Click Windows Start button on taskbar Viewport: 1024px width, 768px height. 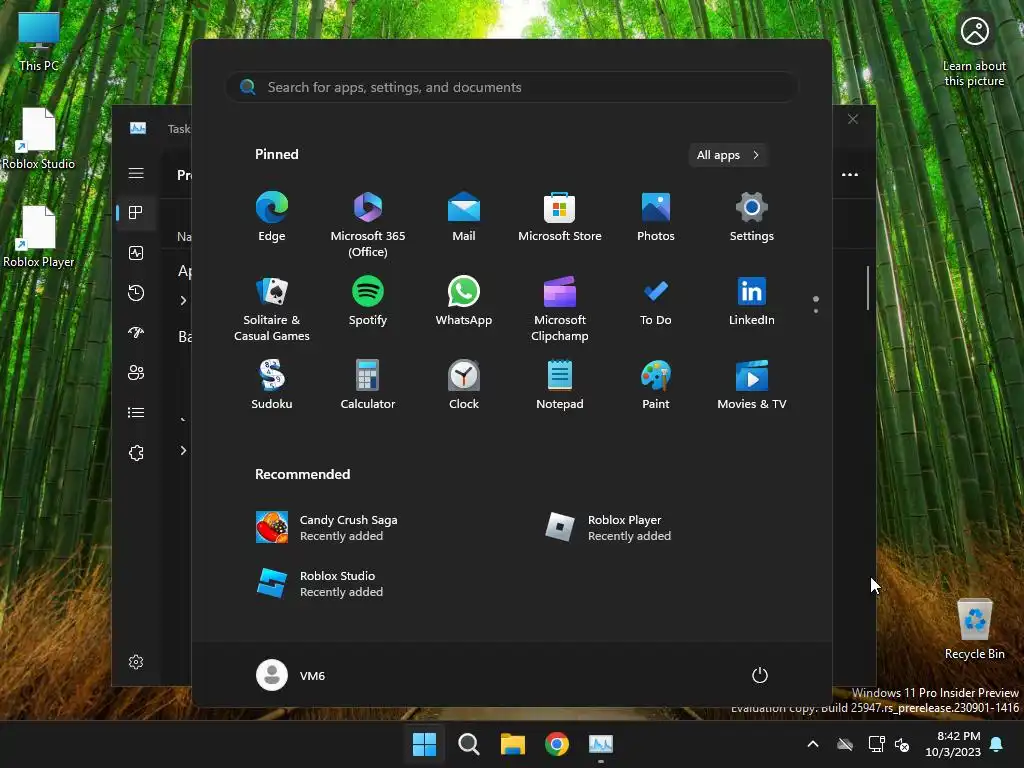pos(424,744)
